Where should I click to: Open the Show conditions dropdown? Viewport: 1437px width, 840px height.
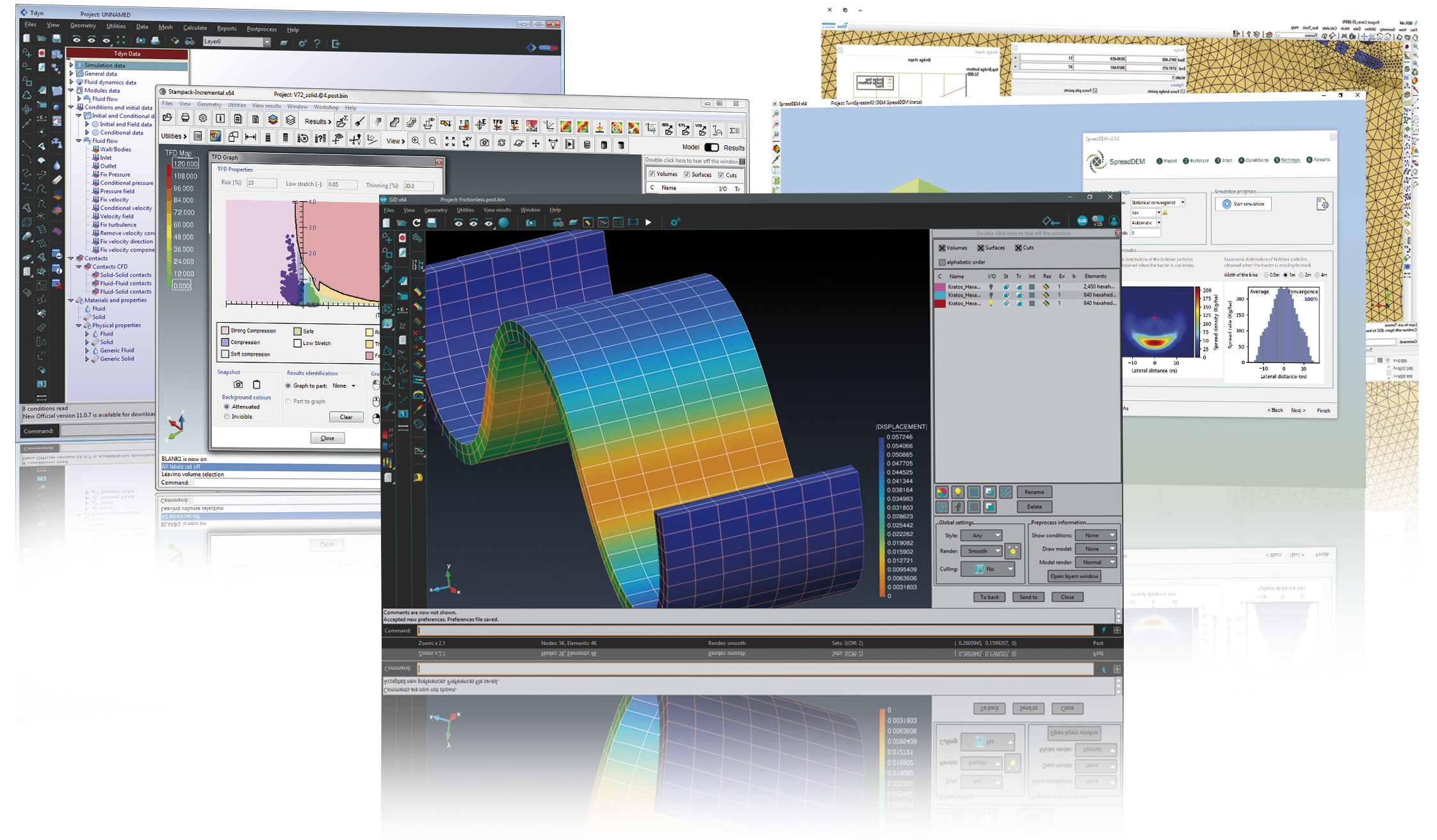coord(1096,535)
